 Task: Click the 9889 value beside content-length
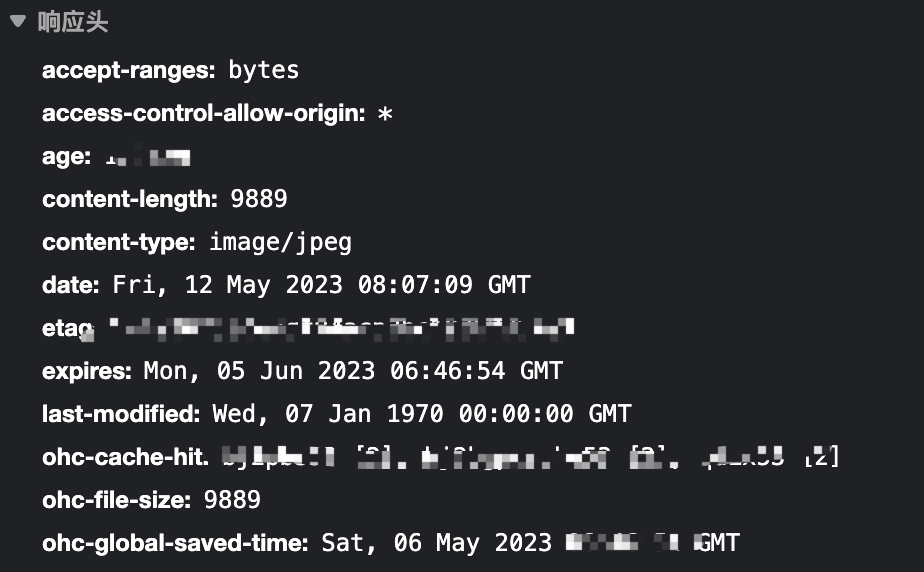(259, 199)
